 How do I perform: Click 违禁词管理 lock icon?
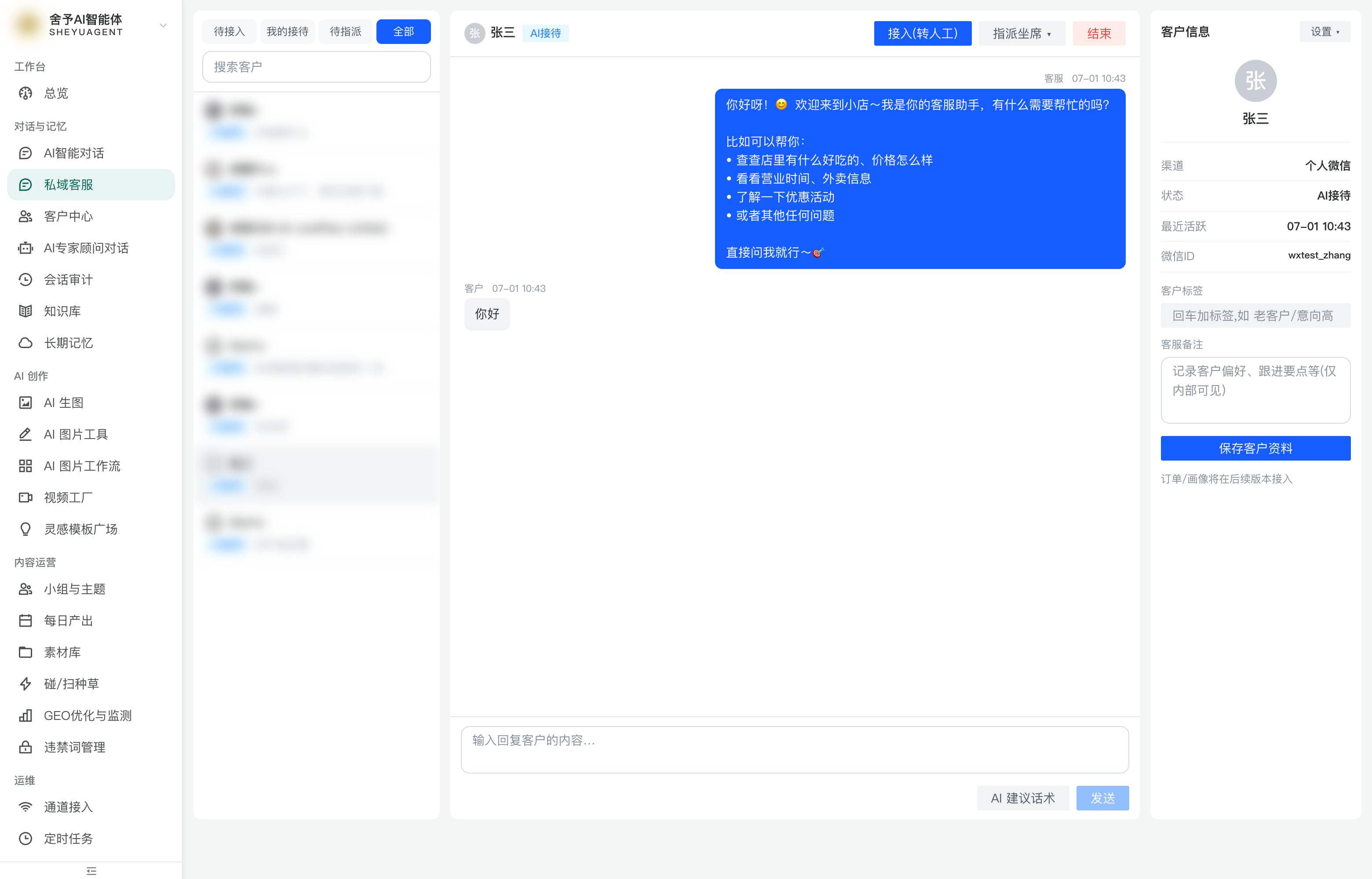(25, 747)
